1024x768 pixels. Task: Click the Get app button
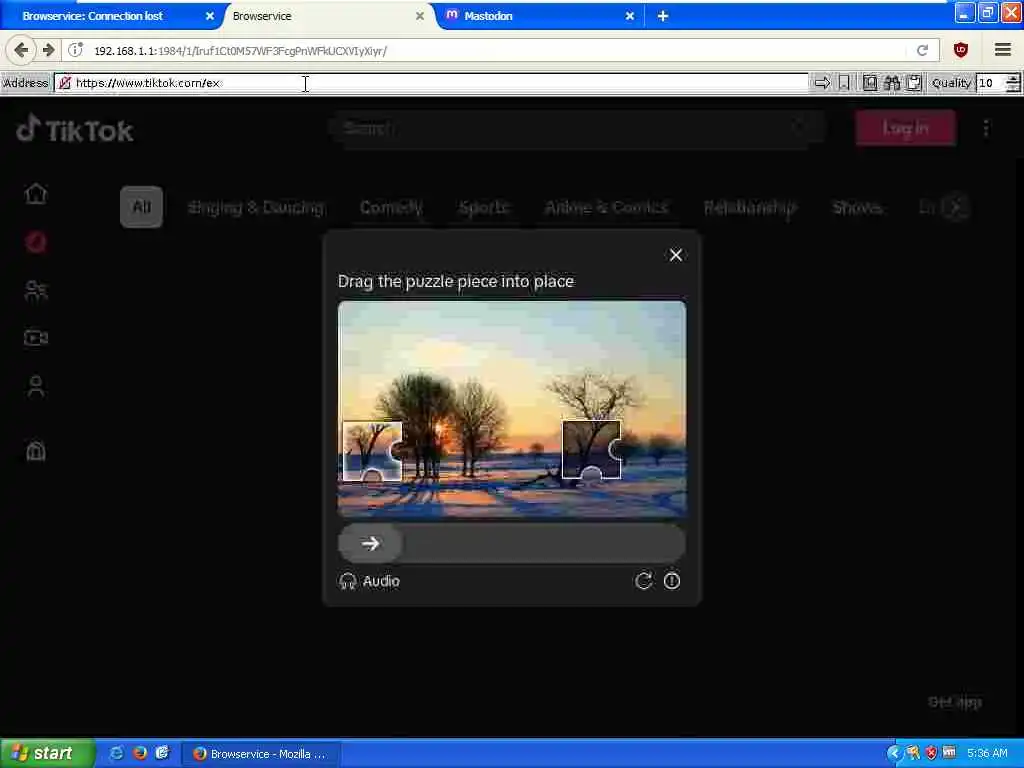(955, 702)
